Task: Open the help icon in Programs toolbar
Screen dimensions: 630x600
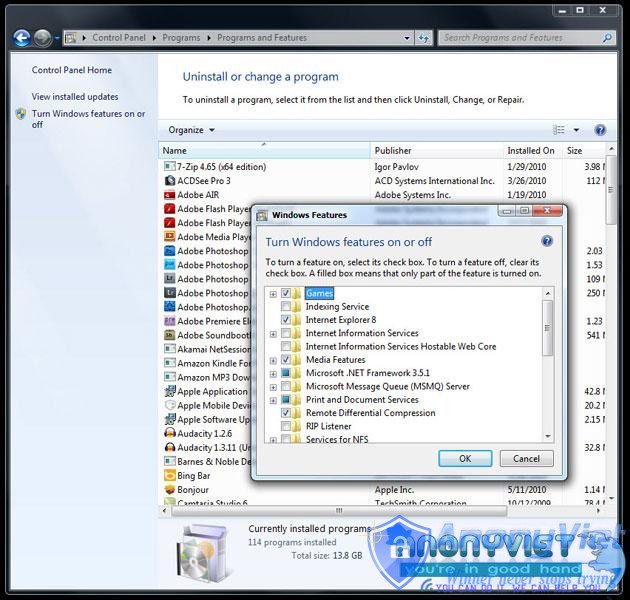Action: 600,130
